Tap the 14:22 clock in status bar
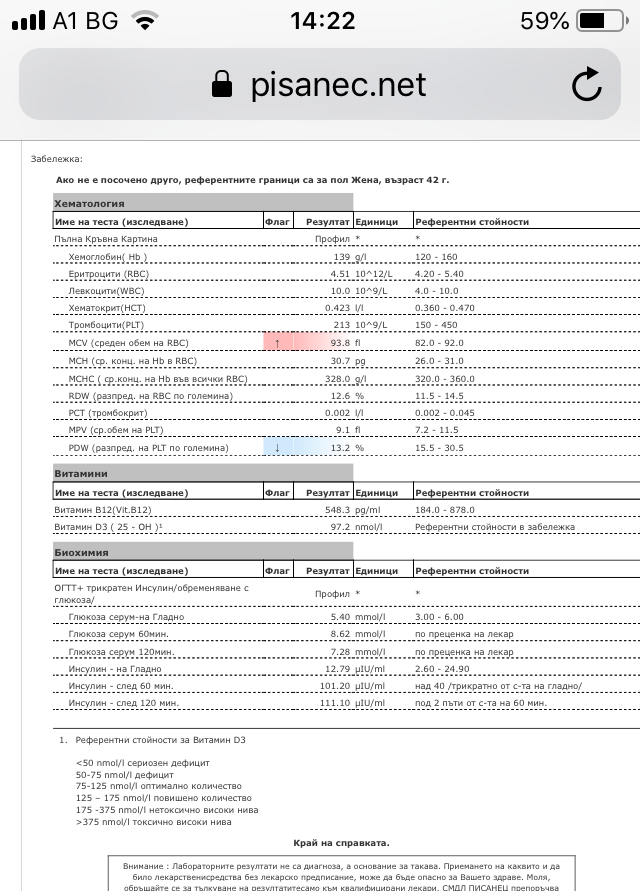 (x=322, y=20)
